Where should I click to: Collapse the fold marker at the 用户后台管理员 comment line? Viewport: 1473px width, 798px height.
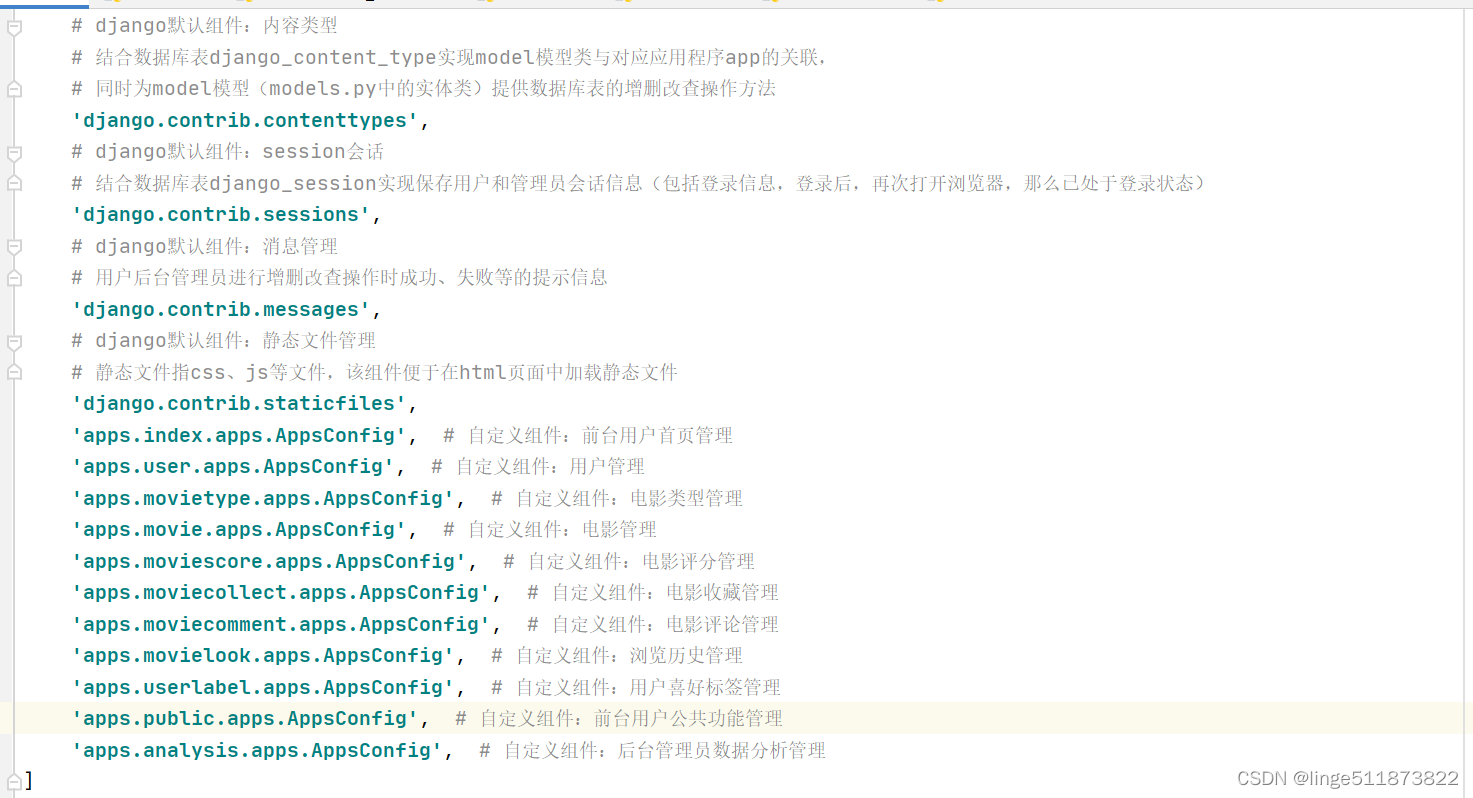pyautogui.click(x=14, y=279)
